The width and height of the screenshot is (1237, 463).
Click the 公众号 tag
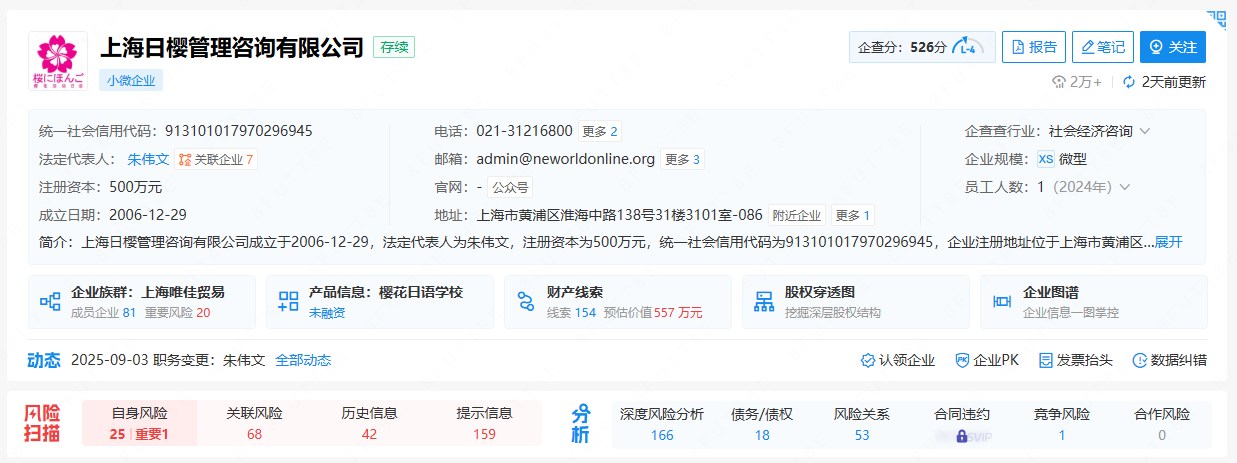[x=509, y=187]
